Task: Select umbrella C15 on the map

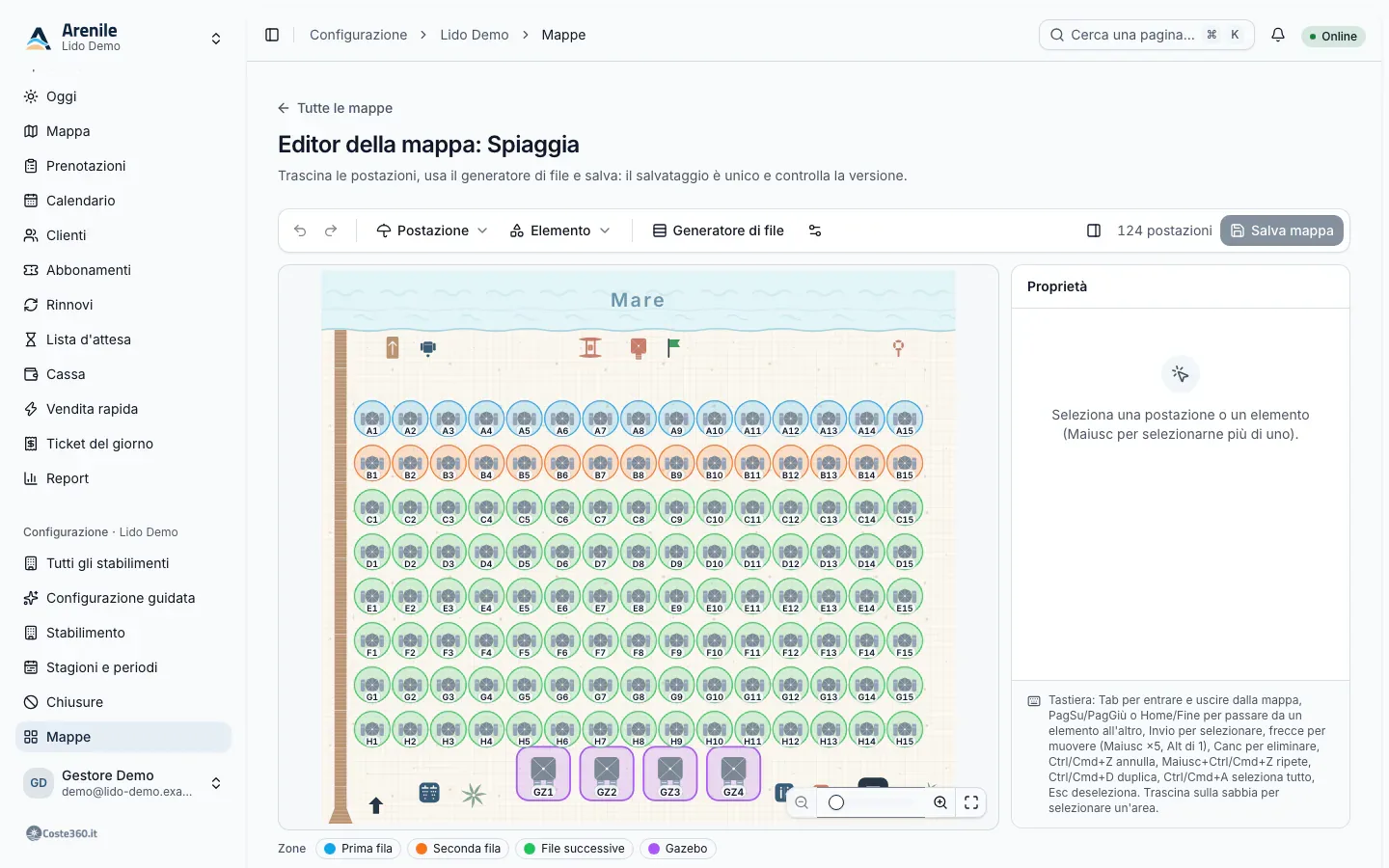Action: point(905,507)
